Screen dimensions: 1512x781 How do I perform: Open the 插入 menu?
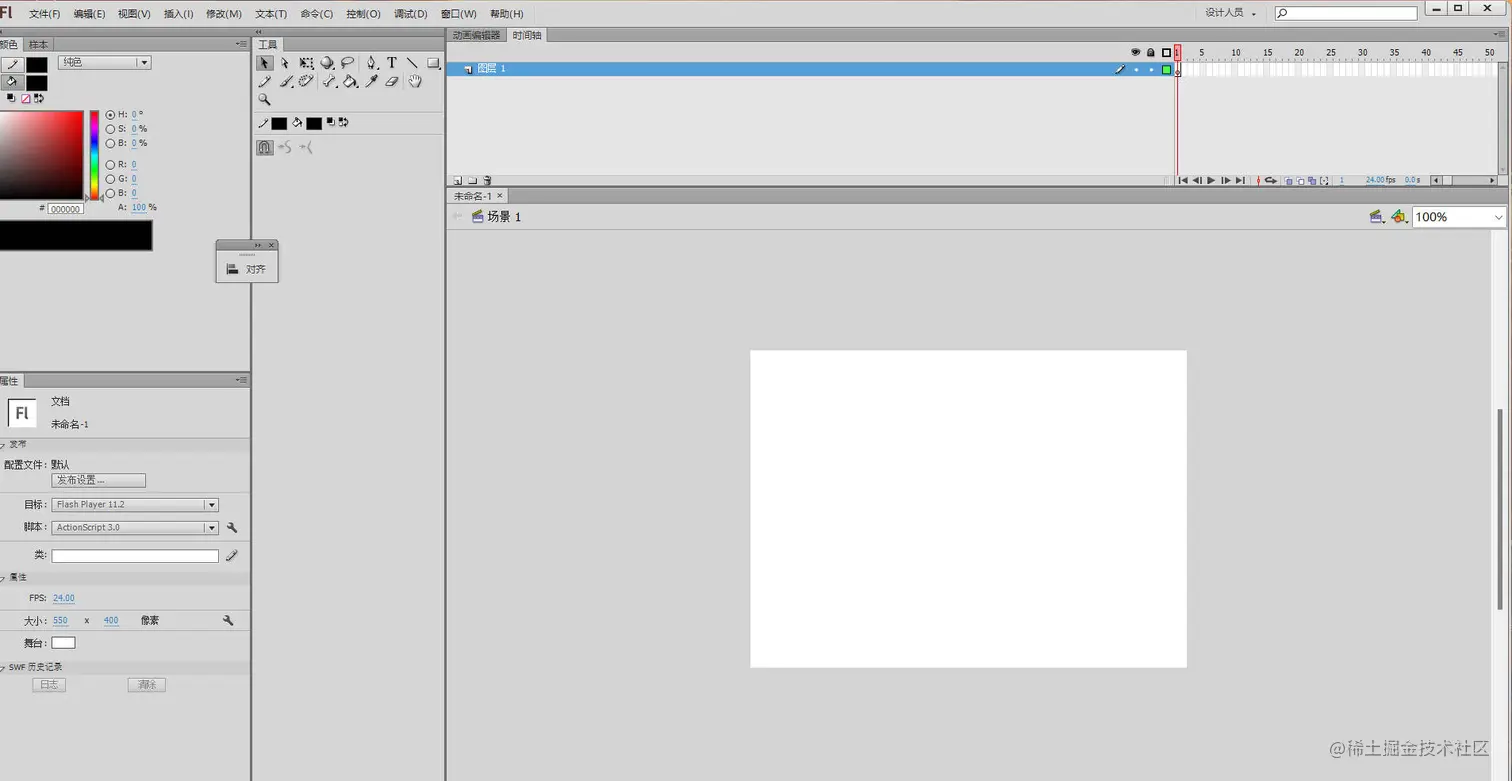coord(176,13)
